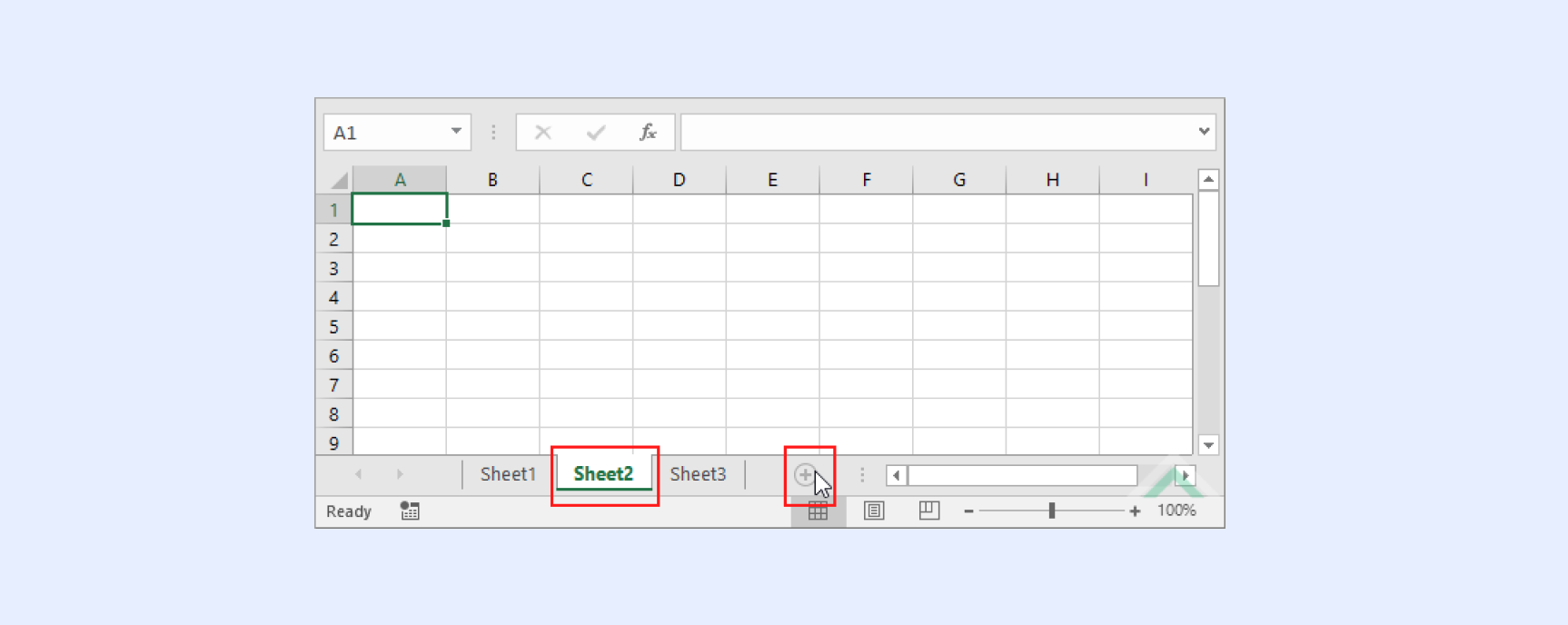Open the Sheet1 tab

pyautogui.click(x=508, y=474)
